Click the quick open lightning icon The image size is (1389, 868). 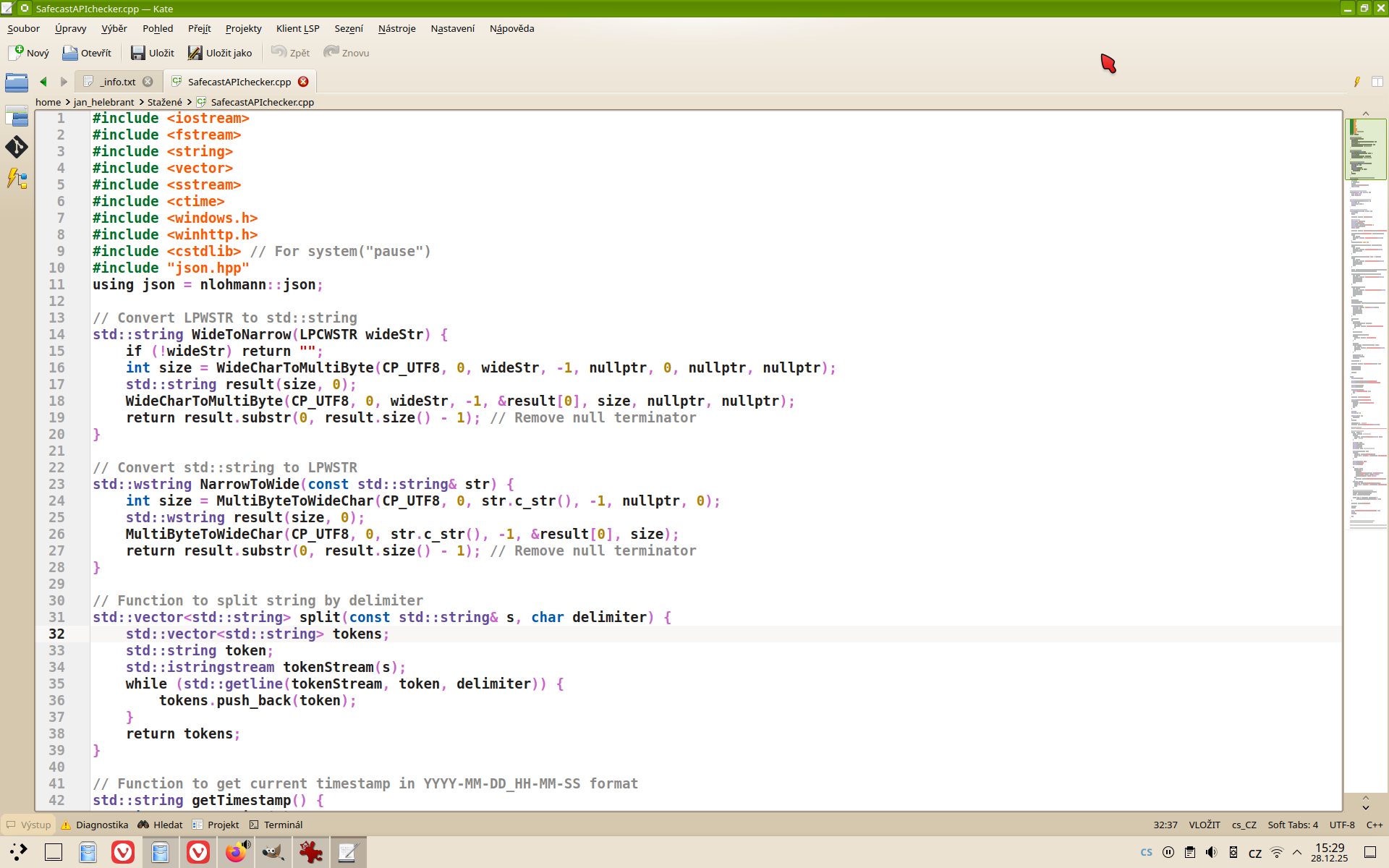pos(1357,82)
